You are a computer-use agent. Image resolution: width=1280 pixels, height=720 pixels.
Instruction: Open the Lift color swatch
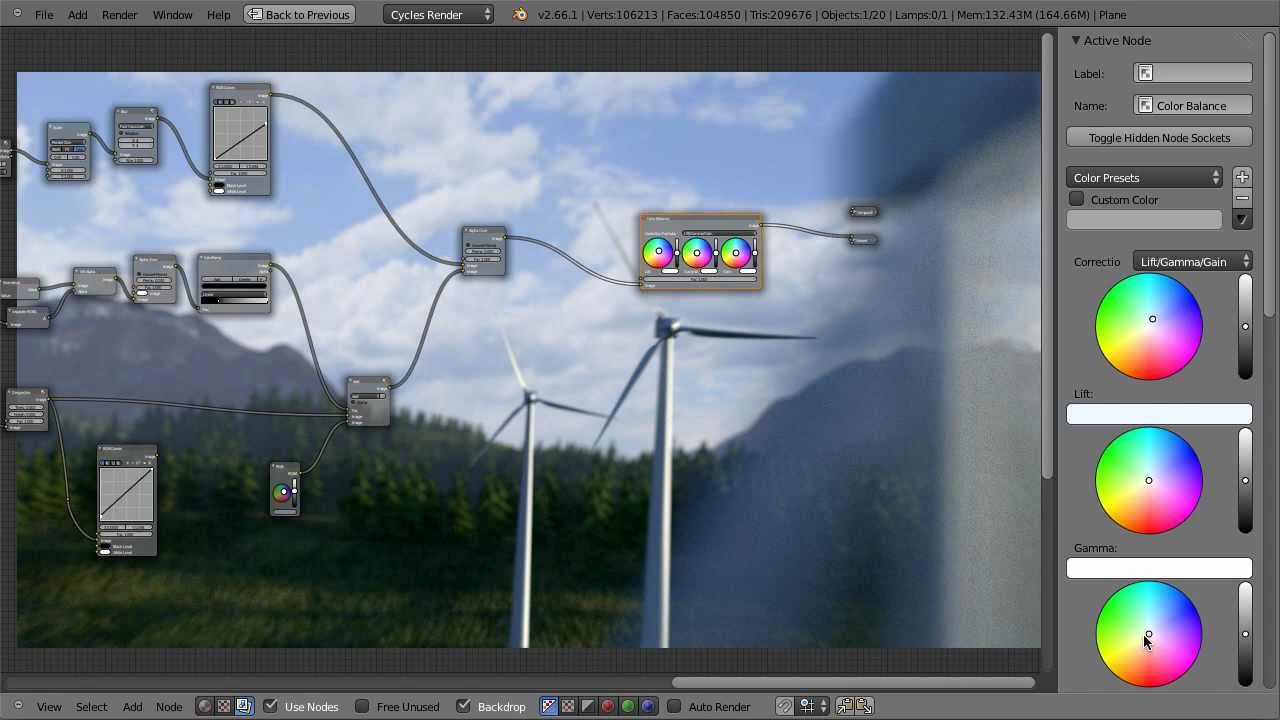point(1159,414)
